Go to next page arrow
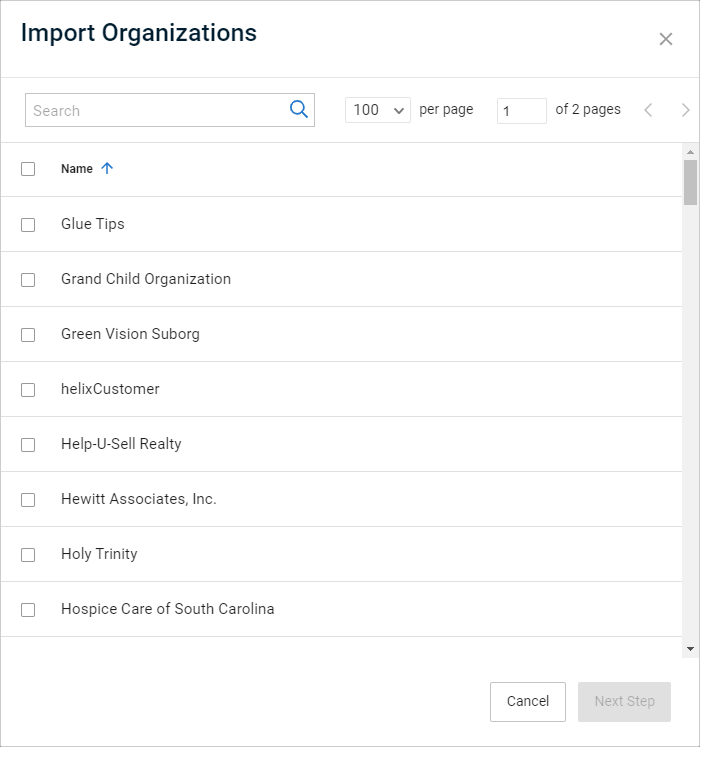The height and width of the screenshot is (782, 727). pyautogui.click(x=686, y=110)
